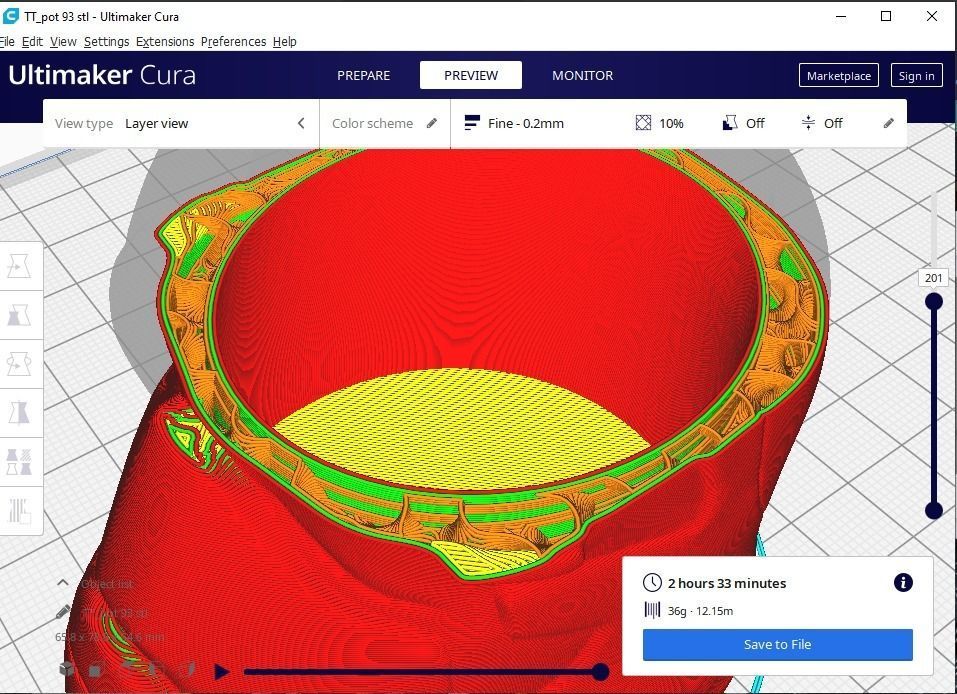Click the Object list label
The image size is (957, 694).
pyautogui.click(x=107, y=584)
